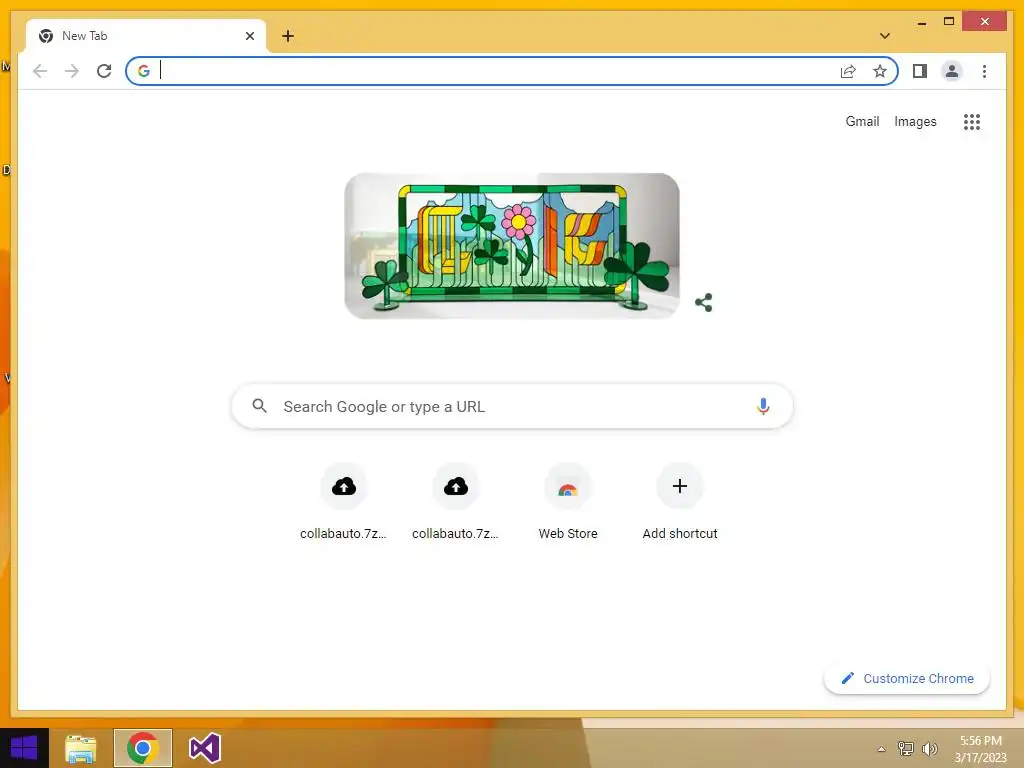
Task: Click the Search Google or type a URL box
Action: pos(512,406)
